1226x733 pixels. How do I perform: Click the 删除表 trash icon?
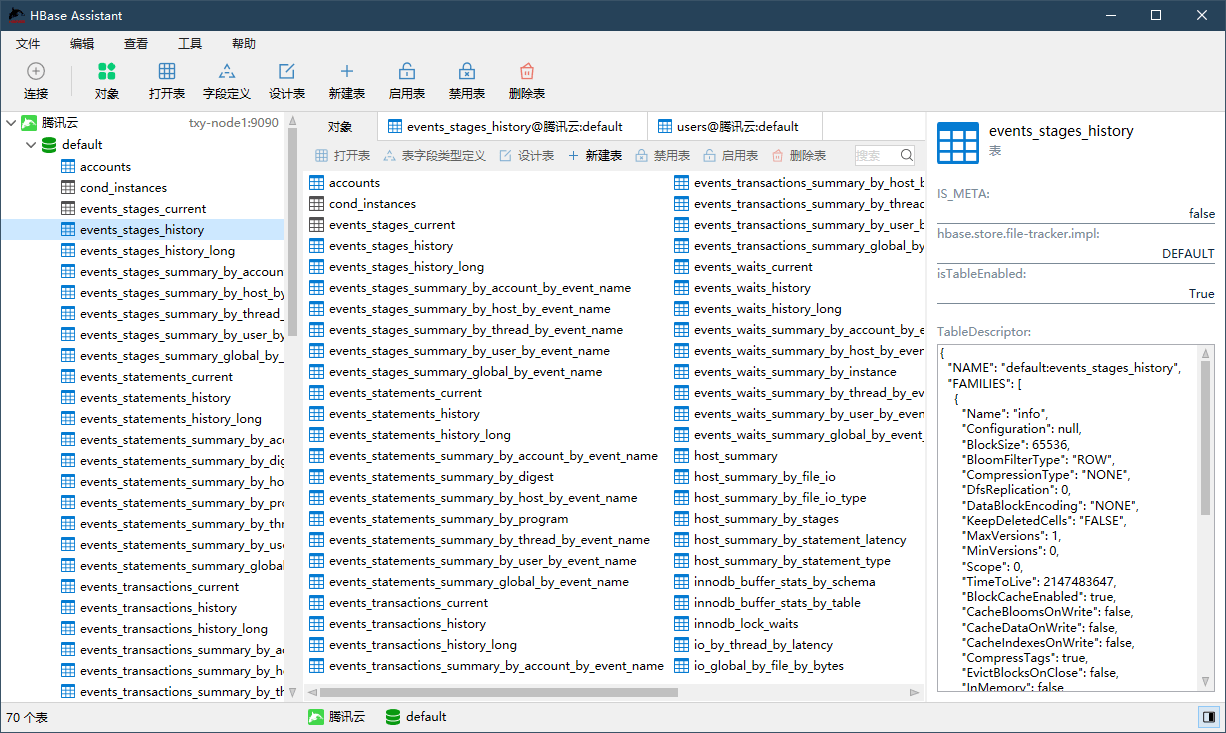click(527, 72)
